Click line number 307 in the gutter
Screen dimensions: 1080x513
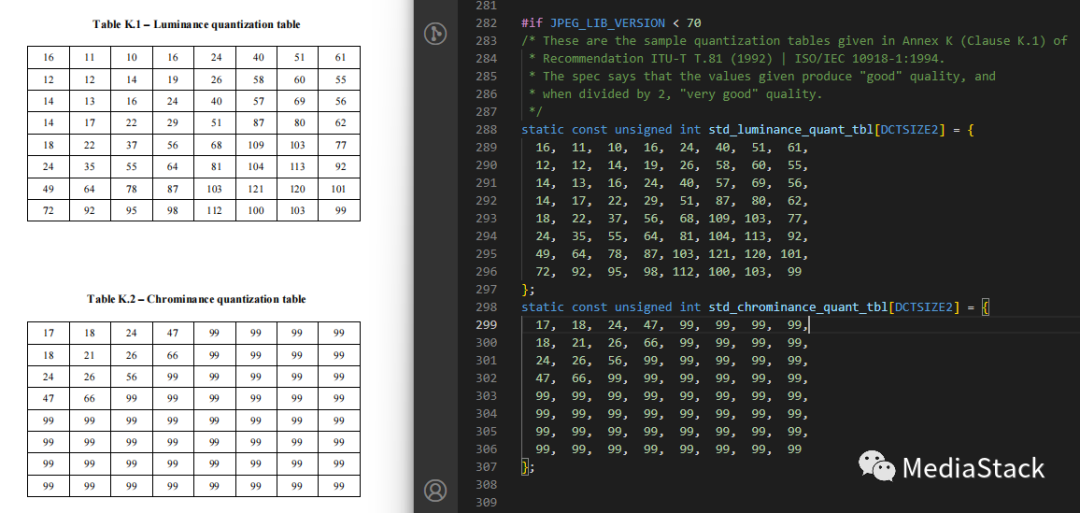[486, 467]
